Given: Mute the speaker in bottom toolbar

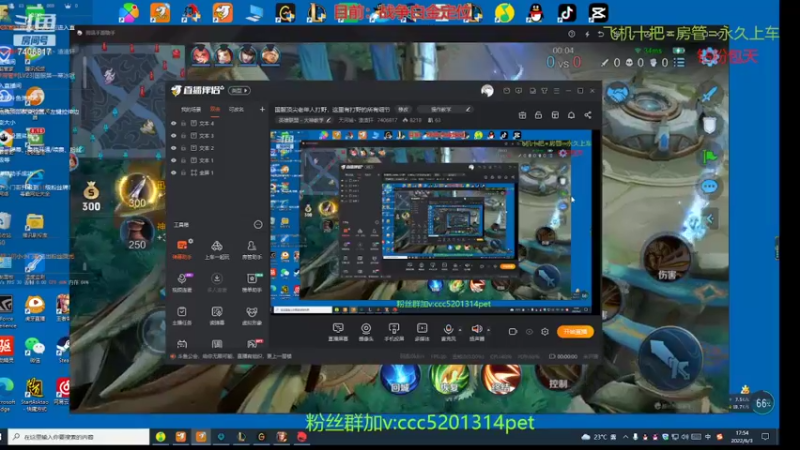Looking at the screenshot, I should 477,331.
